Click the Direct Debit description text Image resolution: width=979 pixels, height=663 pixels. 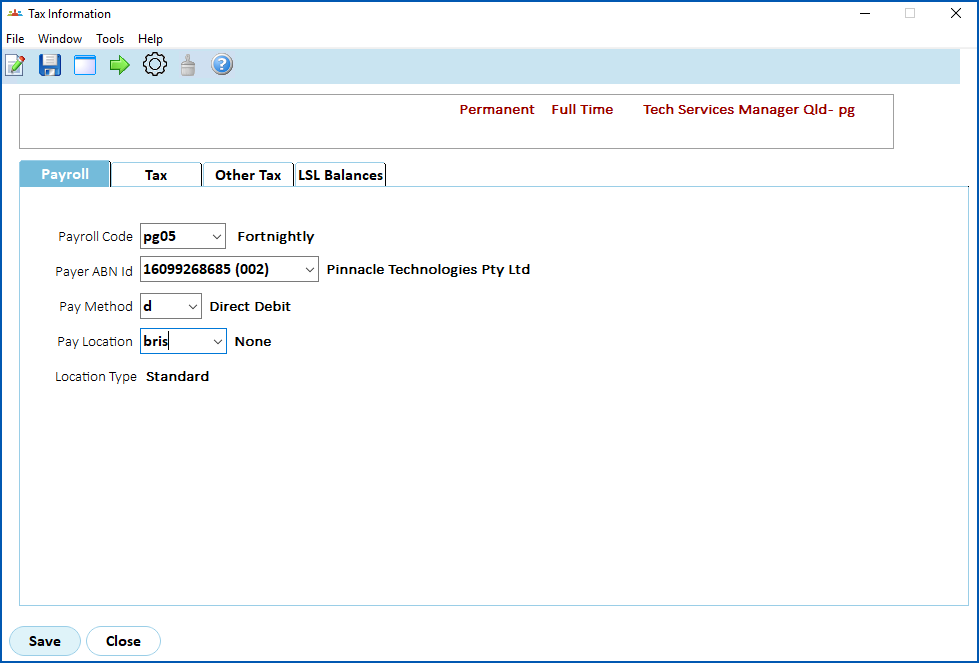click(250, 307)
